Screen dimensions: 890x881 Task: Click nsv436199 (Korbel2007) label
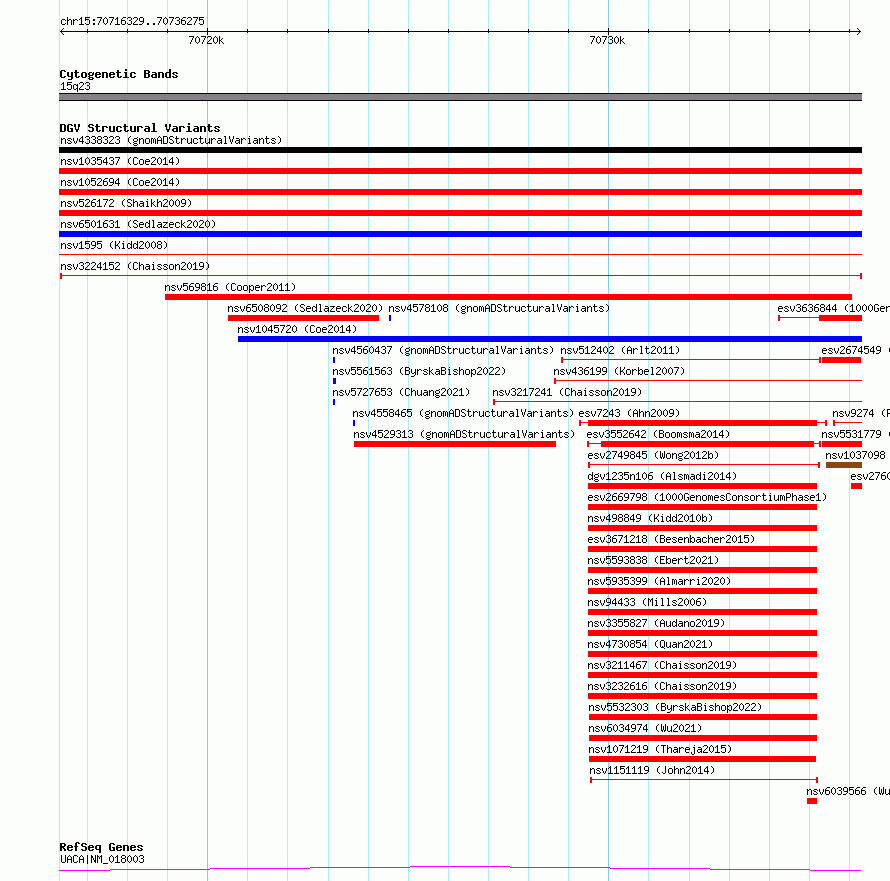pyautogui.click(x=619, y=371)
